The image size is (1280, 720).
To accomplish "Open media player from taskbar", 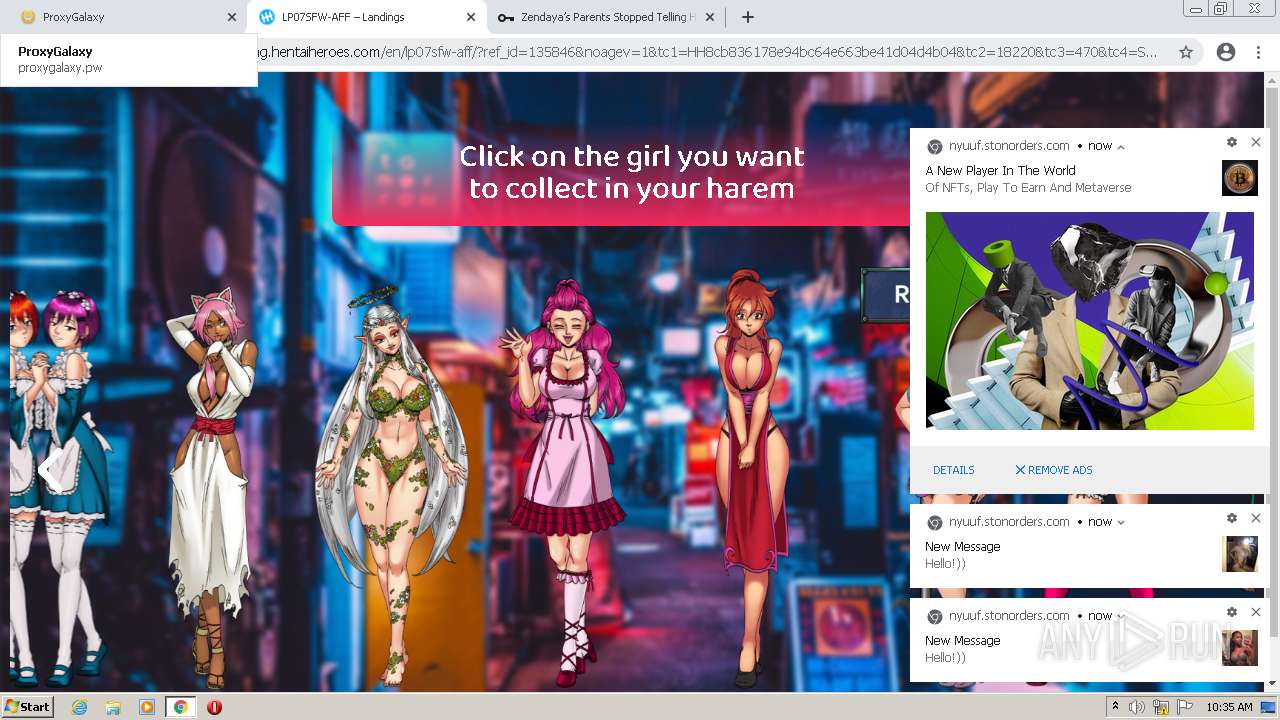I will (147, 707).
